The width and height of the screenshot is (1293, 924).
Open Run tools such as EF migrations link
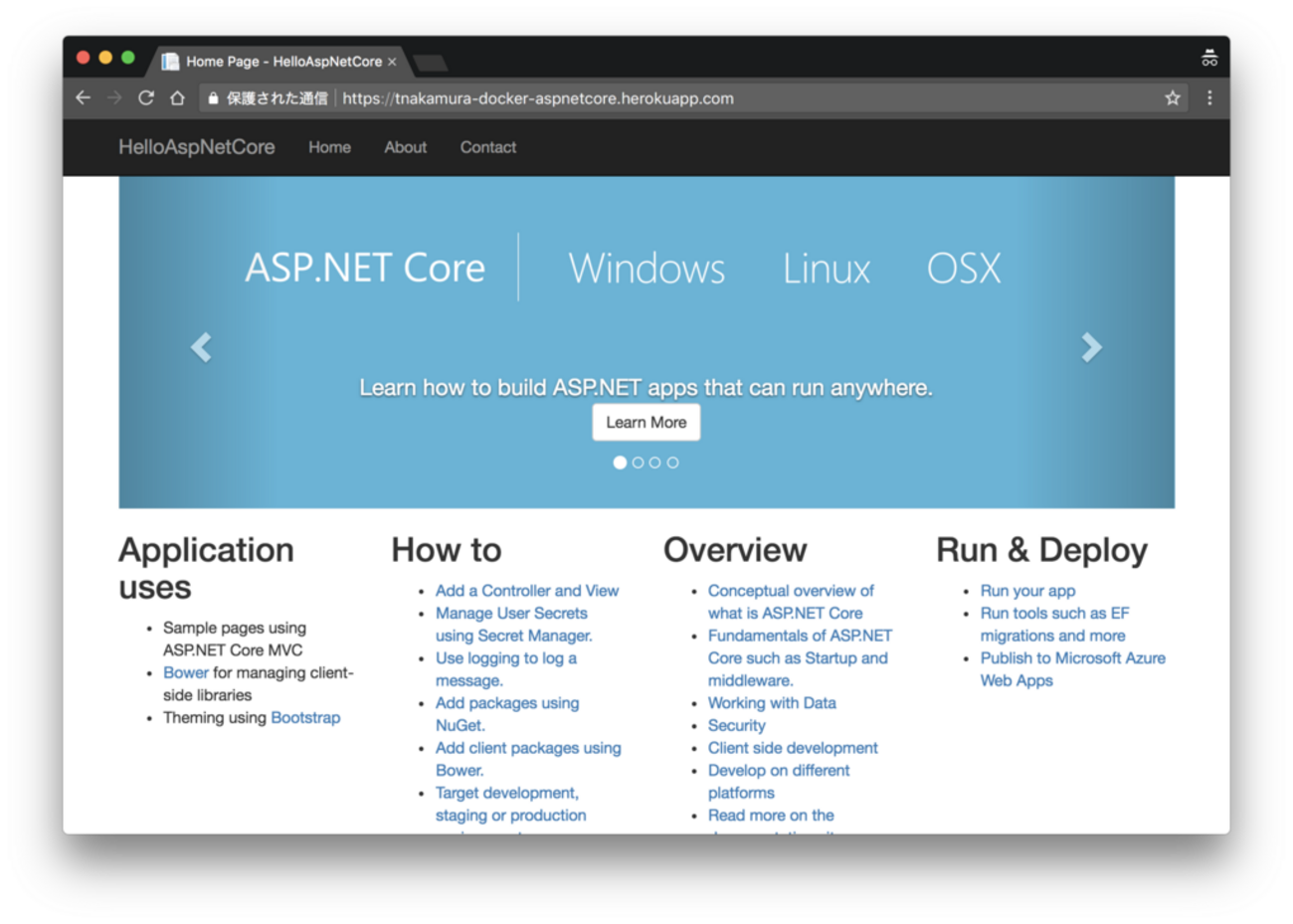[1054, 625]
